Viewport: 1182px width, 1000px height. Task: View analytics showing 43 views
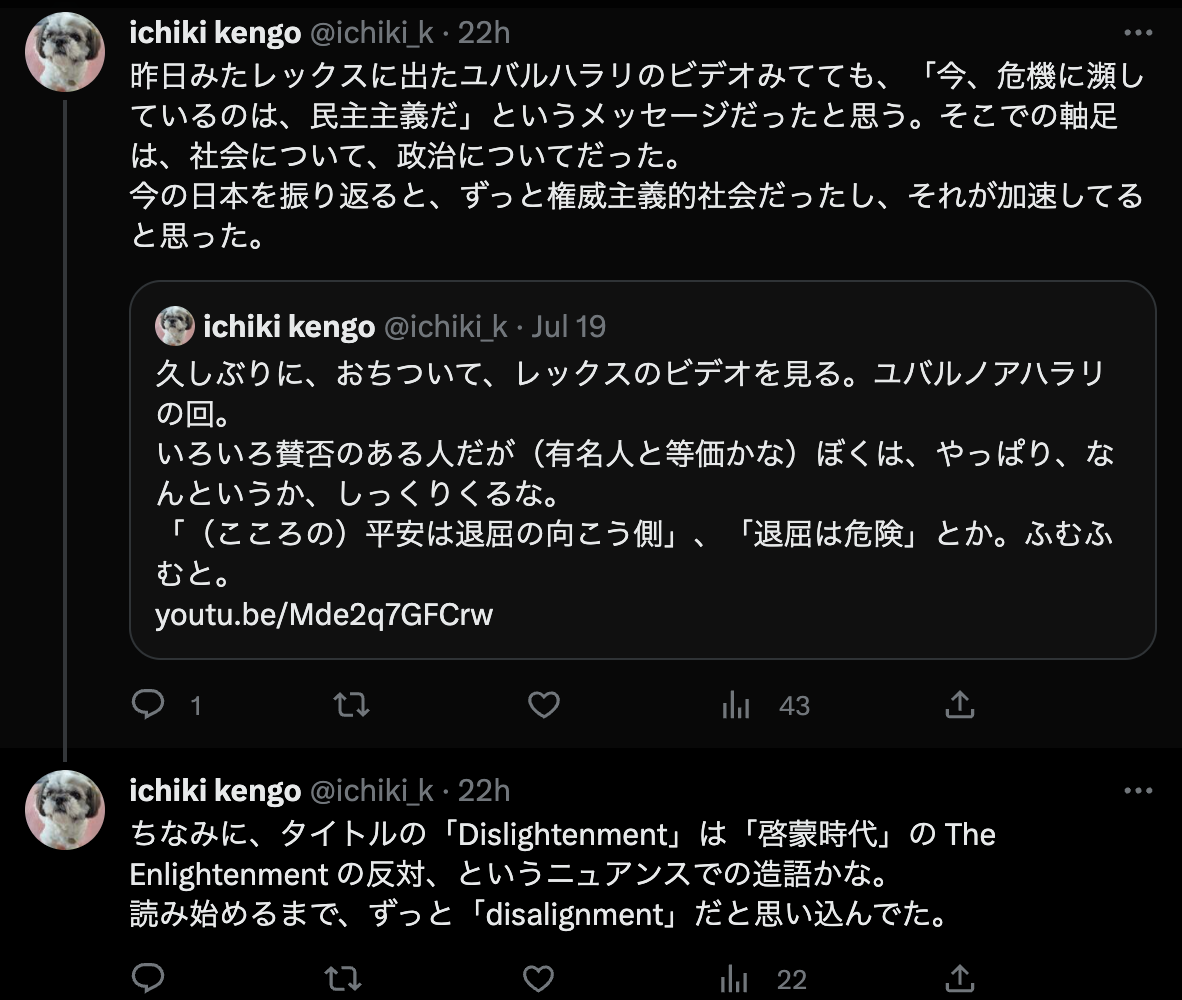pos(765,705)
